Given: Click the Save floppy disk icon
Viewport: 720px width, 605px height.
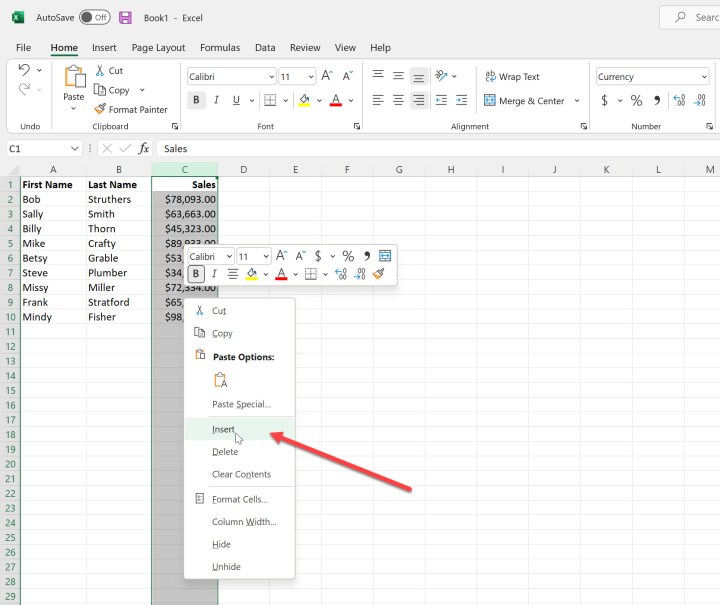Looking at the screenshot, I should tap(125, 18).
